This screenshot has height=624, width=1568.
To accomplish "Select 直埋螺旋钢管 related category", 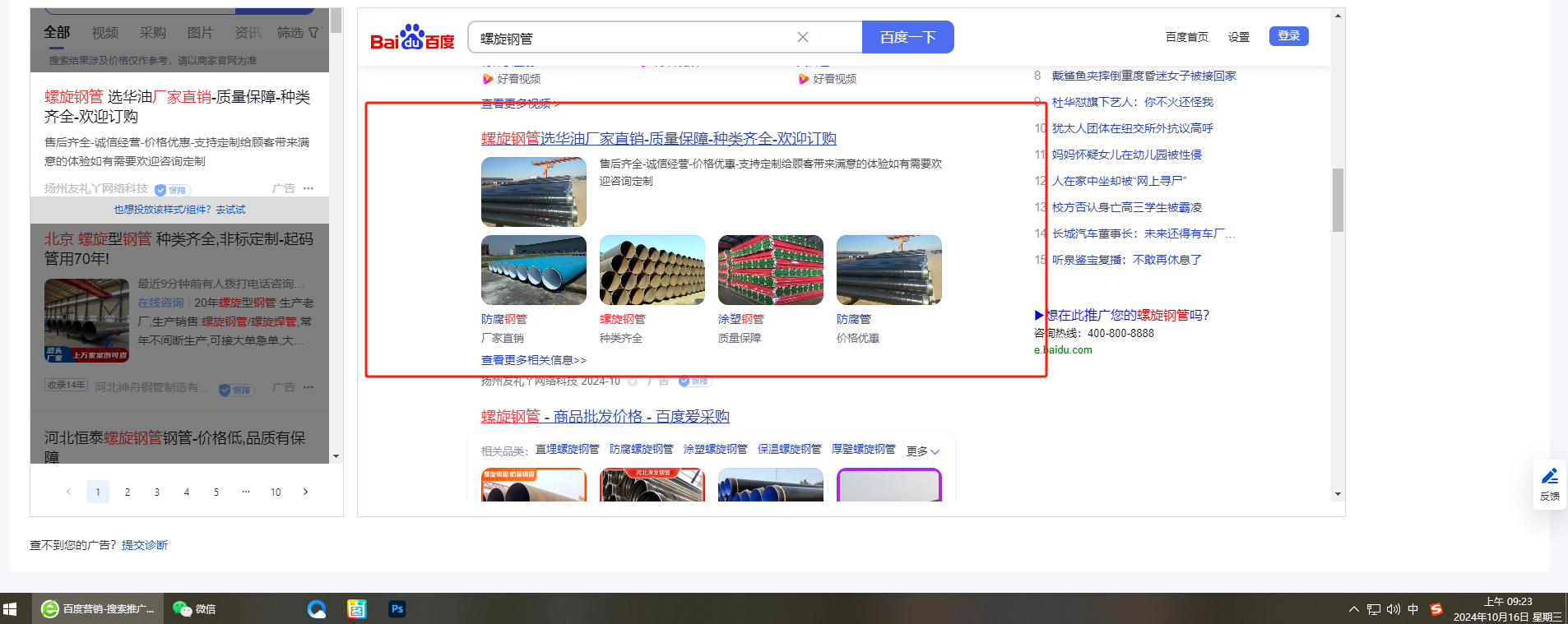I will pyautogui.click(x=568, y=449).
